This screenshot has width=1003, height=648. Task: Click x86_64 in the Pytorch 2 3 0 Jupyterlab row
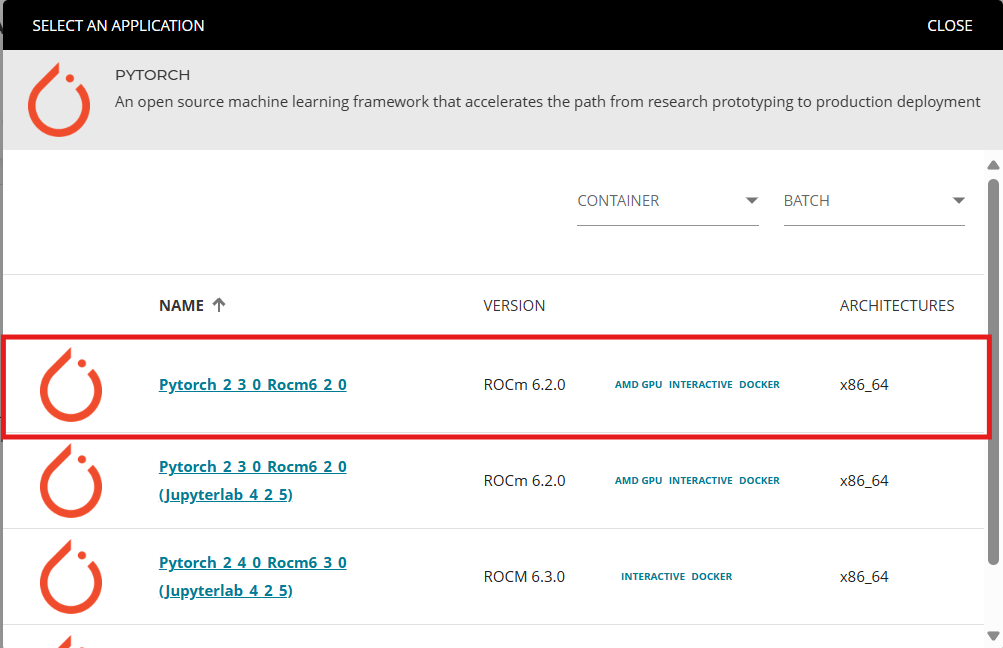(864, 480)
